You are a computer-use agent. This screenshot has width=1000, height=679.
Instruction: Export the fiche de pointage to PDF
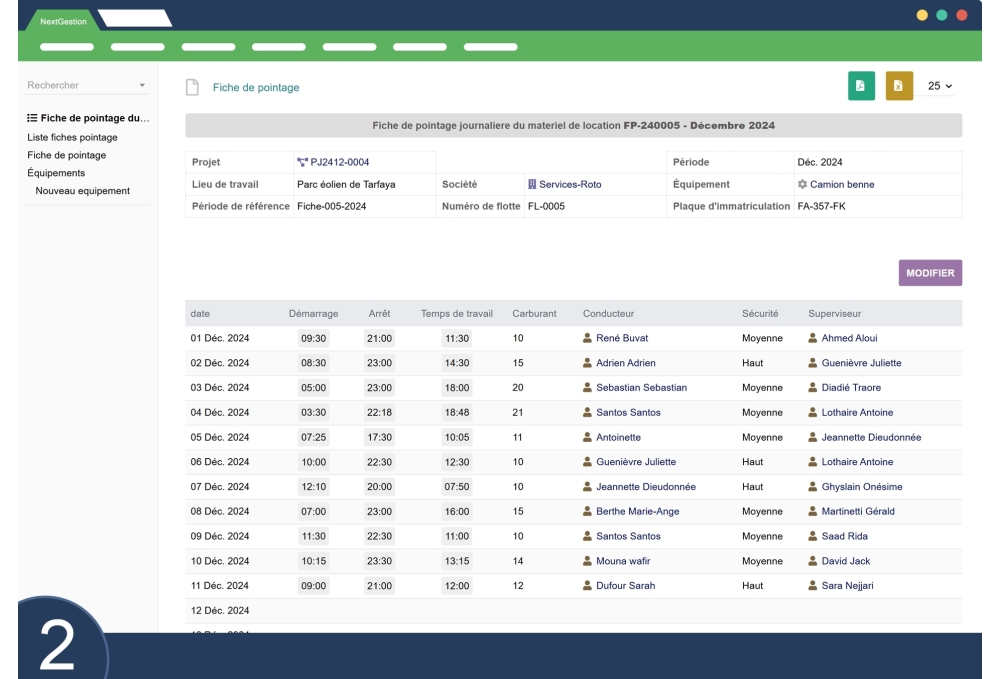pos(861,87)
